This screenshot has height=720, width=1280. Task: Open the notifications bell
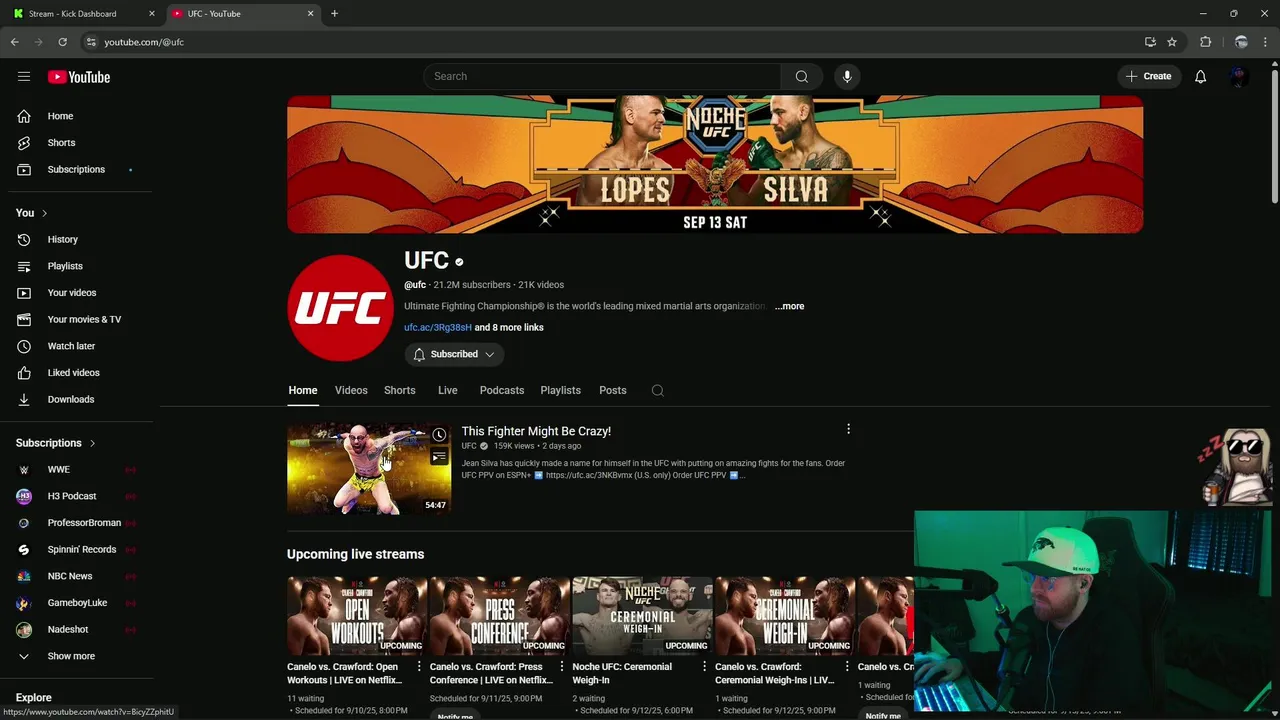pos(1200,76)
